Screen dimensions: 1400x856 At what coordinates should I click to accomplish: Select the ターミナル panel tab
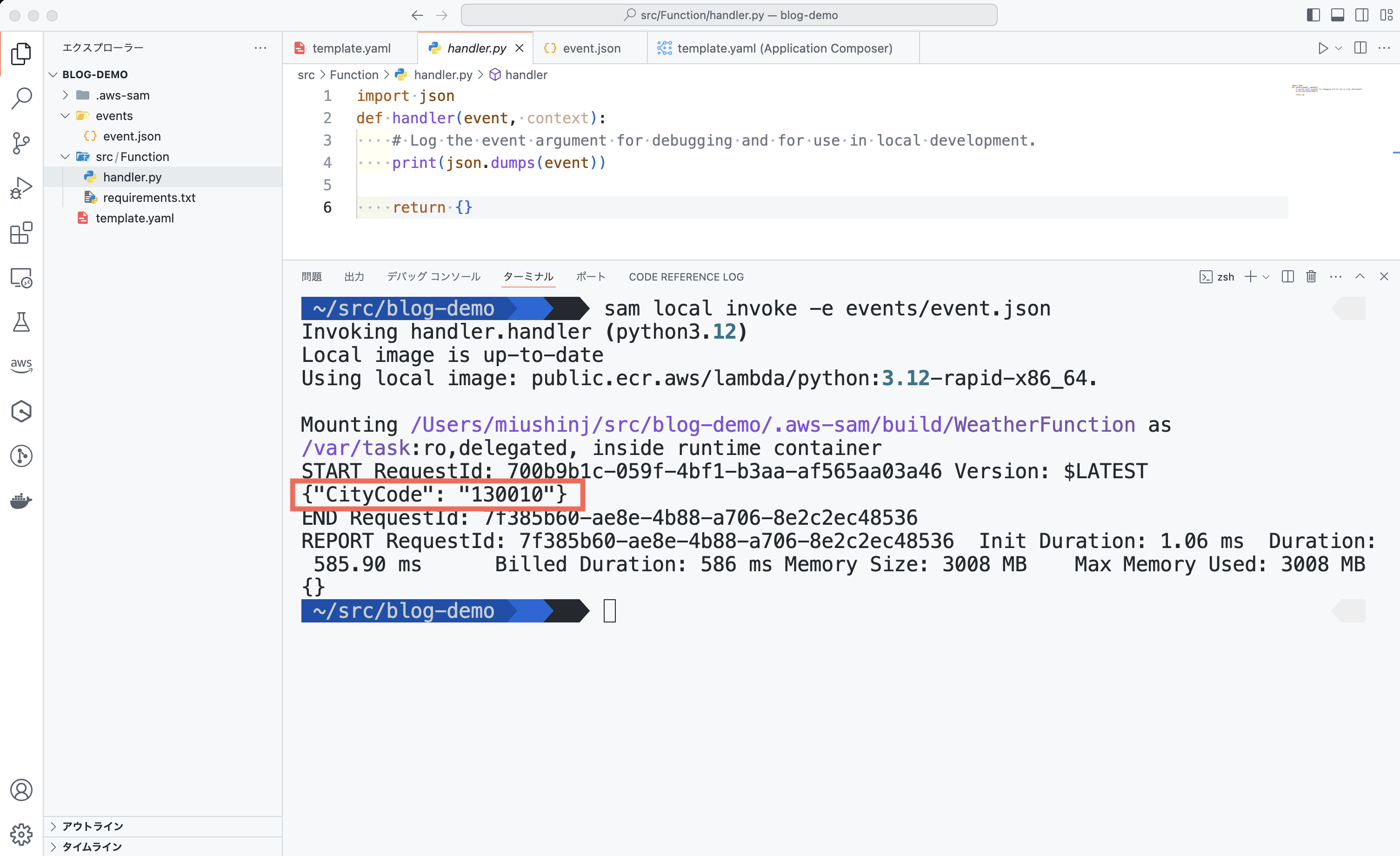pos(528,277)
